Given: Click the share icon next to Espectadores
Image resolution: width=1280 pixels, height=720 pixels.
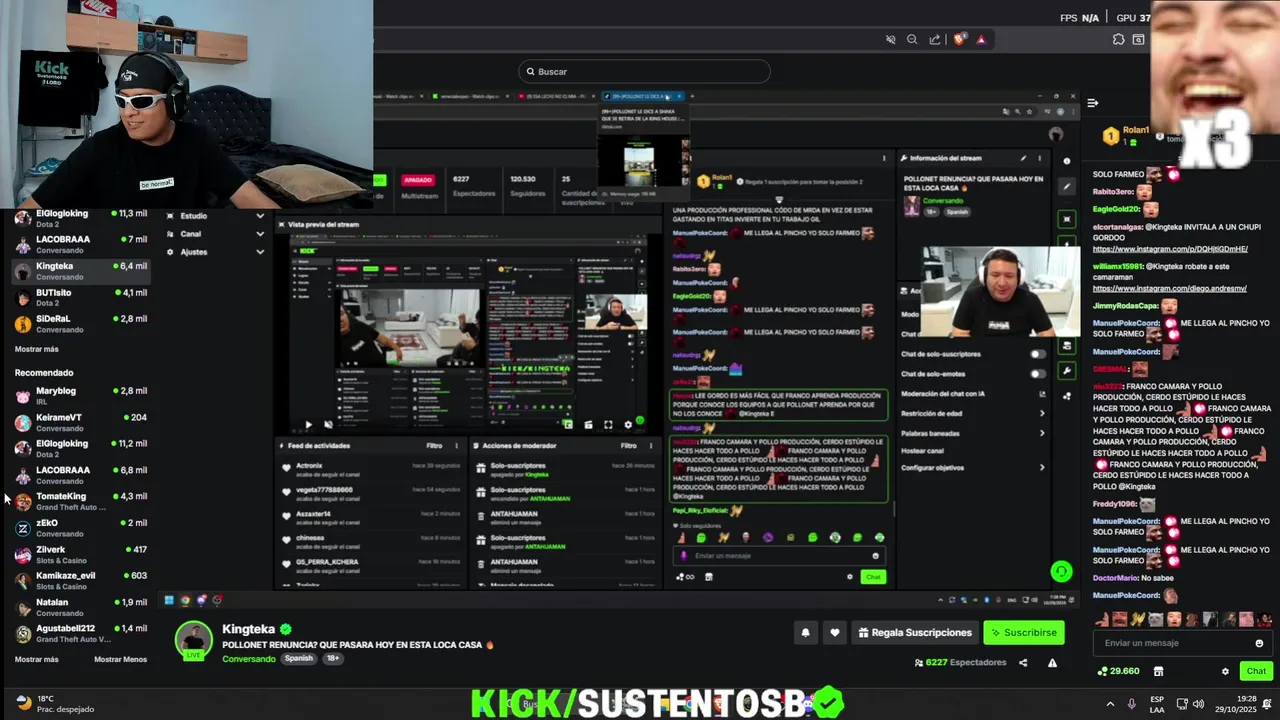Looking at the screenshot, I should pos(1022,662).
